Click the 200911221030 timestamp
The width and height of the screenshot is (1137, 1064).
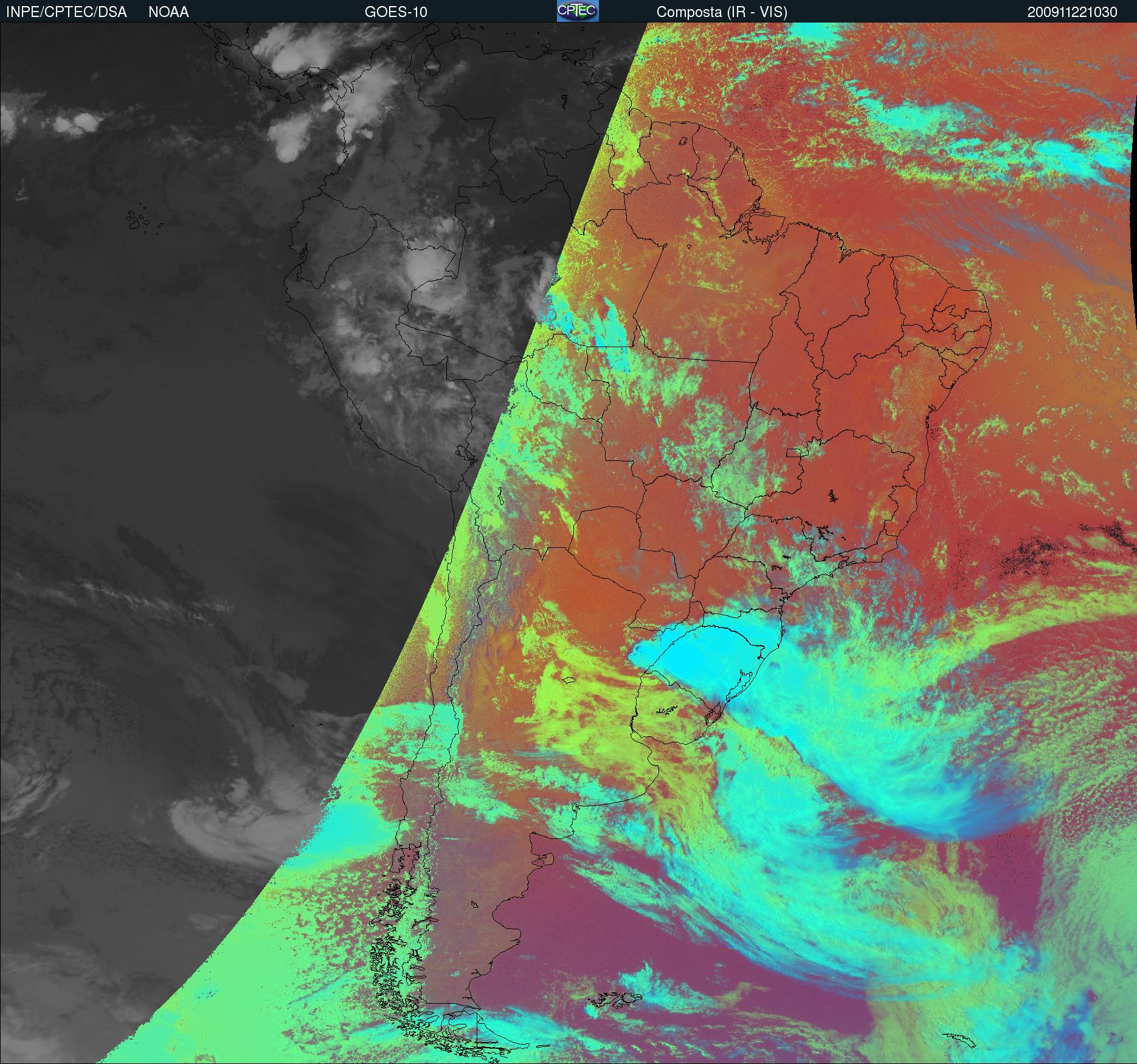point(1073,12)
